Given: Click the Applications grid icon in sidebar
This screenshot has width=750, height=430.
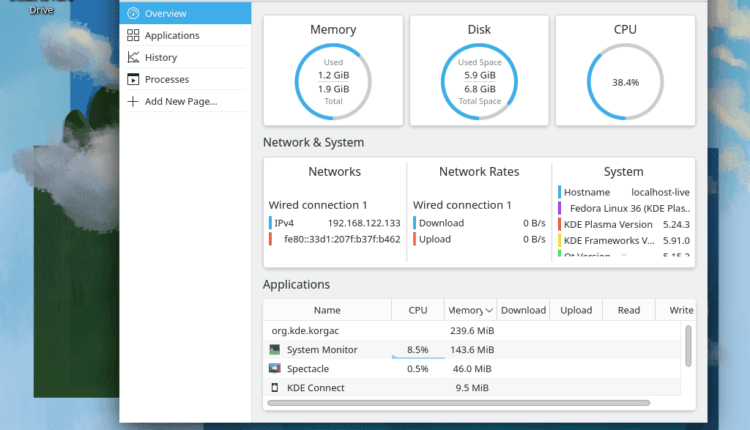Looking at the screenshot, I should (133, 36).
